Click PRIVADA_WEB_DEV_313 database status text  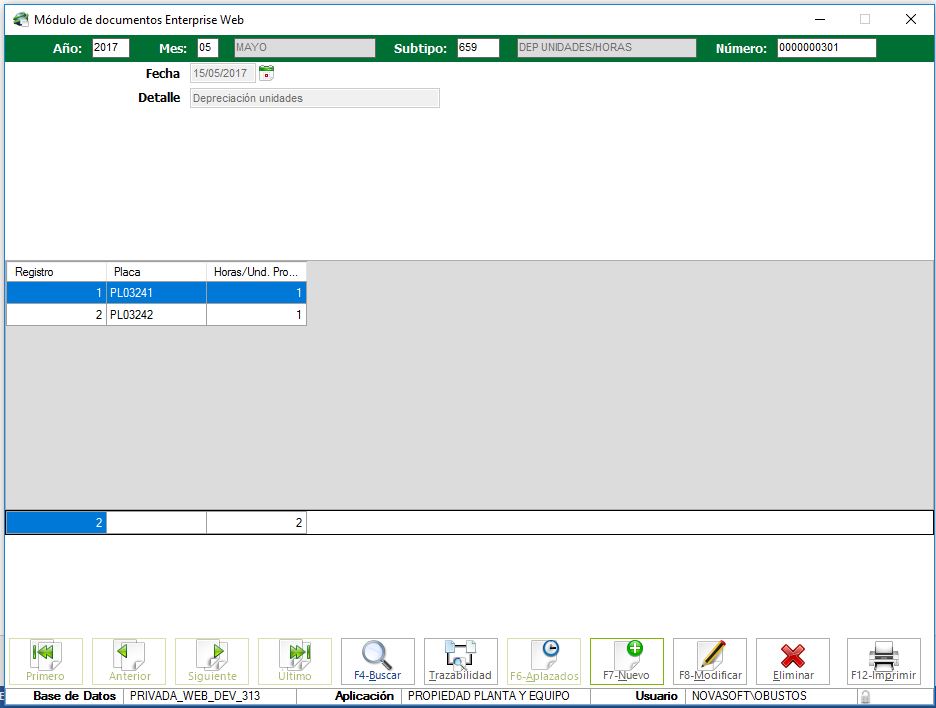click(x=195, y=696)
